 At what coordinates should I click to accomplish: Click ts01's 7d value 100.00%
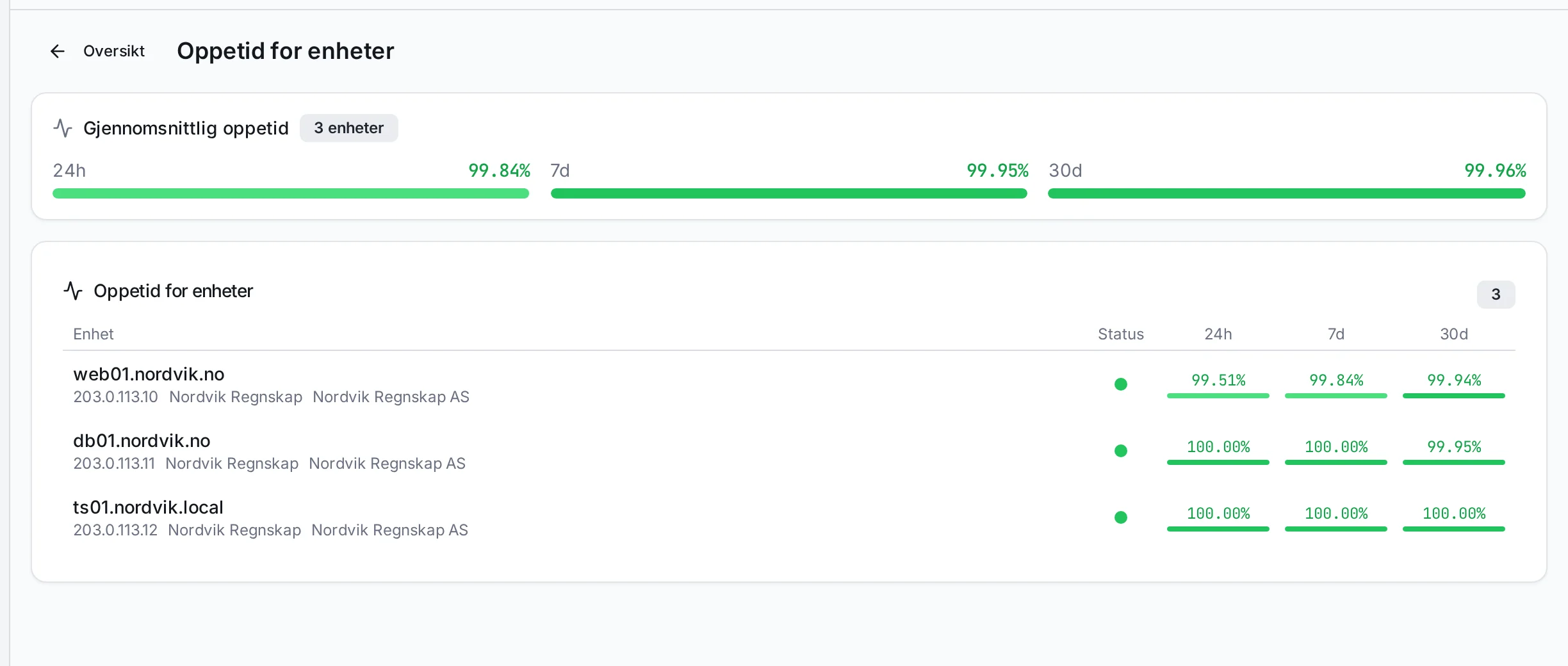pyautogui.click(x=1336, y=514)
